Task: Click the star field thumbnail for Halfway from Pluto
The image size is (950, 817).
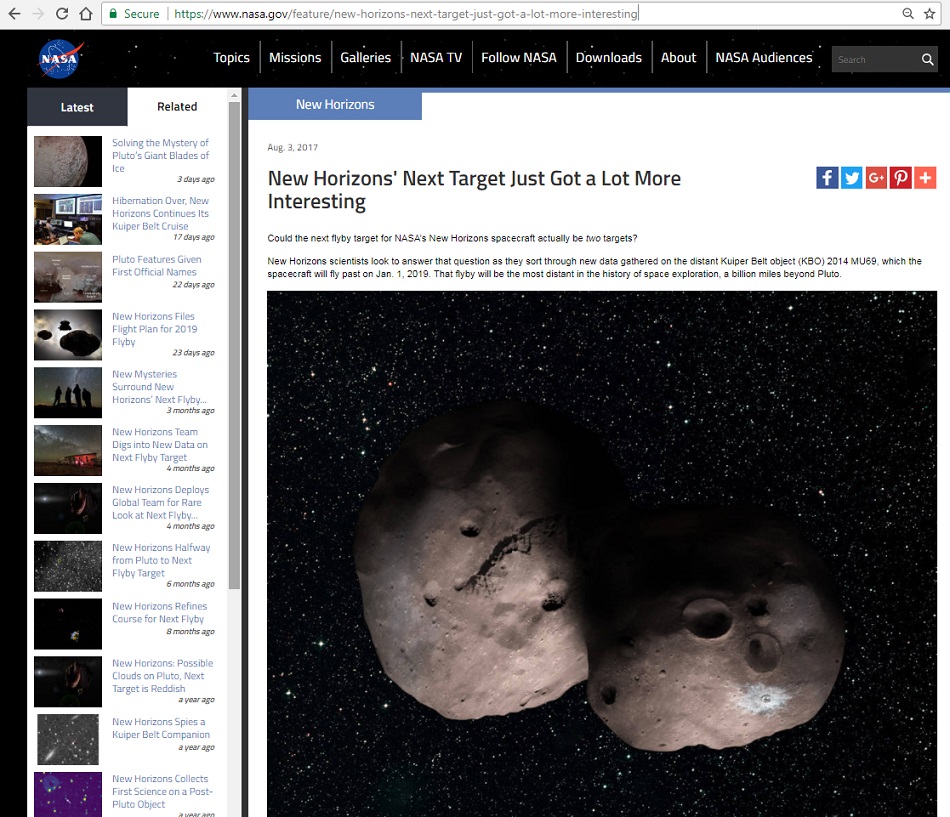Action: pyautogui.click(x=68, y=566)
